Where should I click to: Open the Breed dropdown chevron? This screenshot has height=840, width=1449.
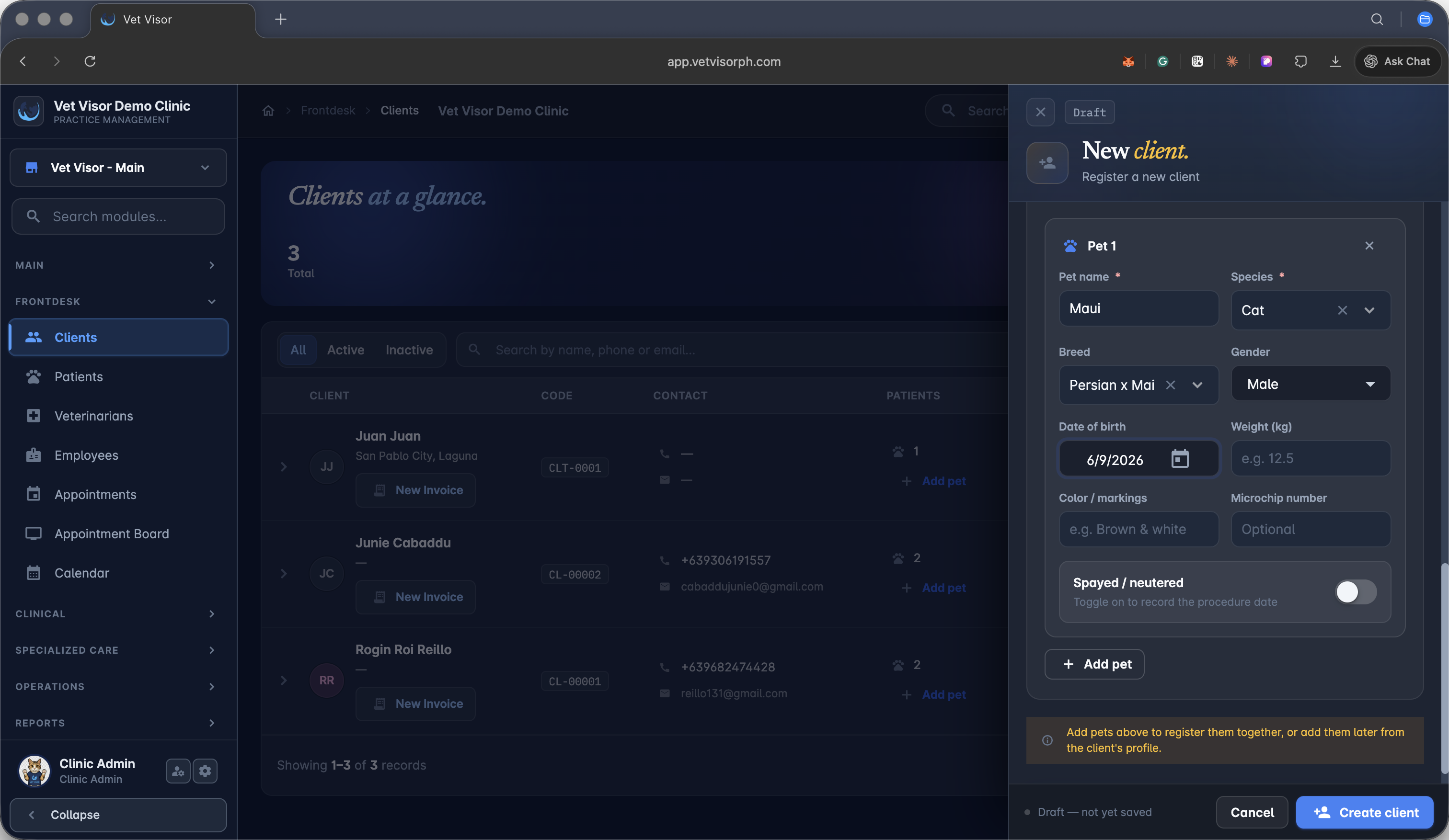1197,385
